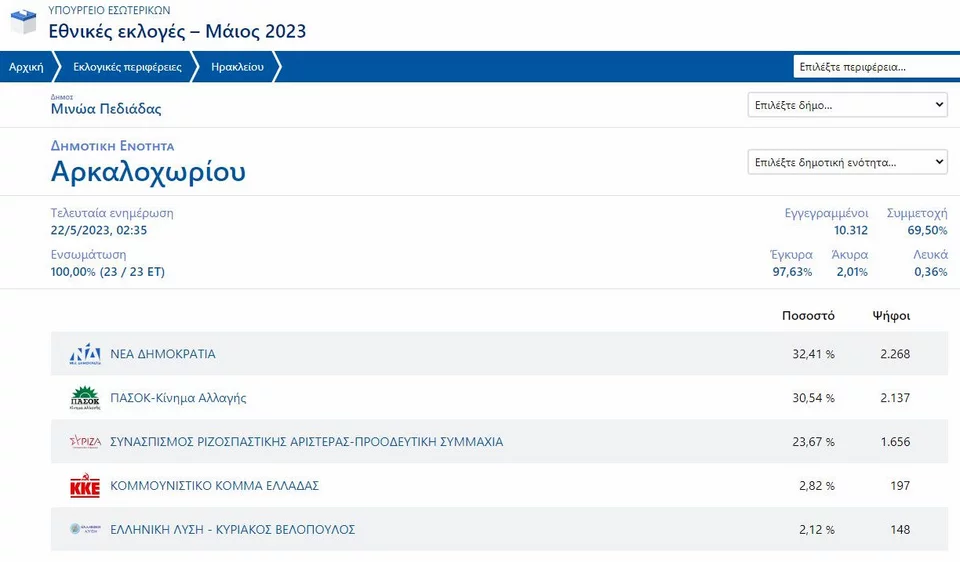Expand the Επιλέξτε δημοτική ενότητα dropdown
This screenshot has height=562, width=960.
click(x=847, y=162)
